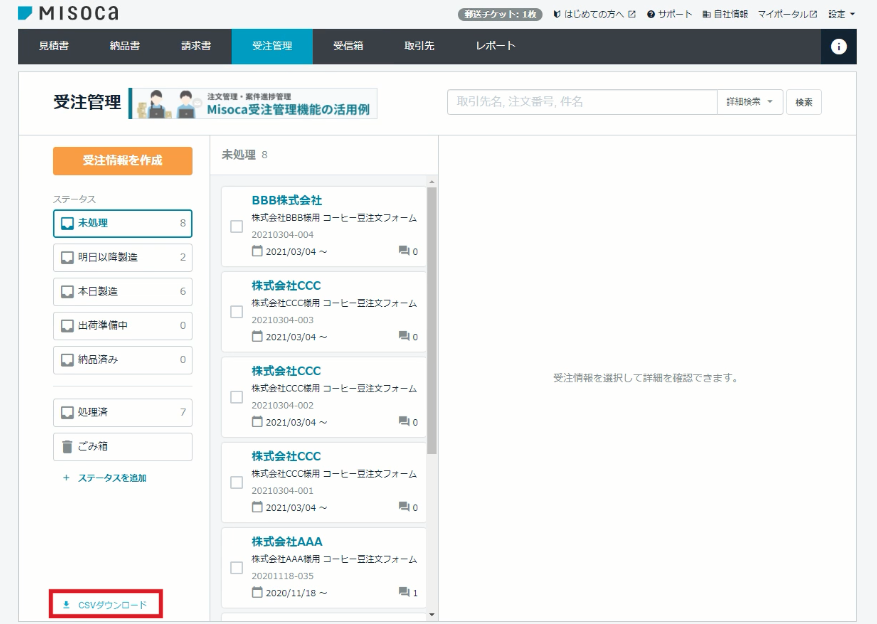Click the 郵送チケット badge

500,14
